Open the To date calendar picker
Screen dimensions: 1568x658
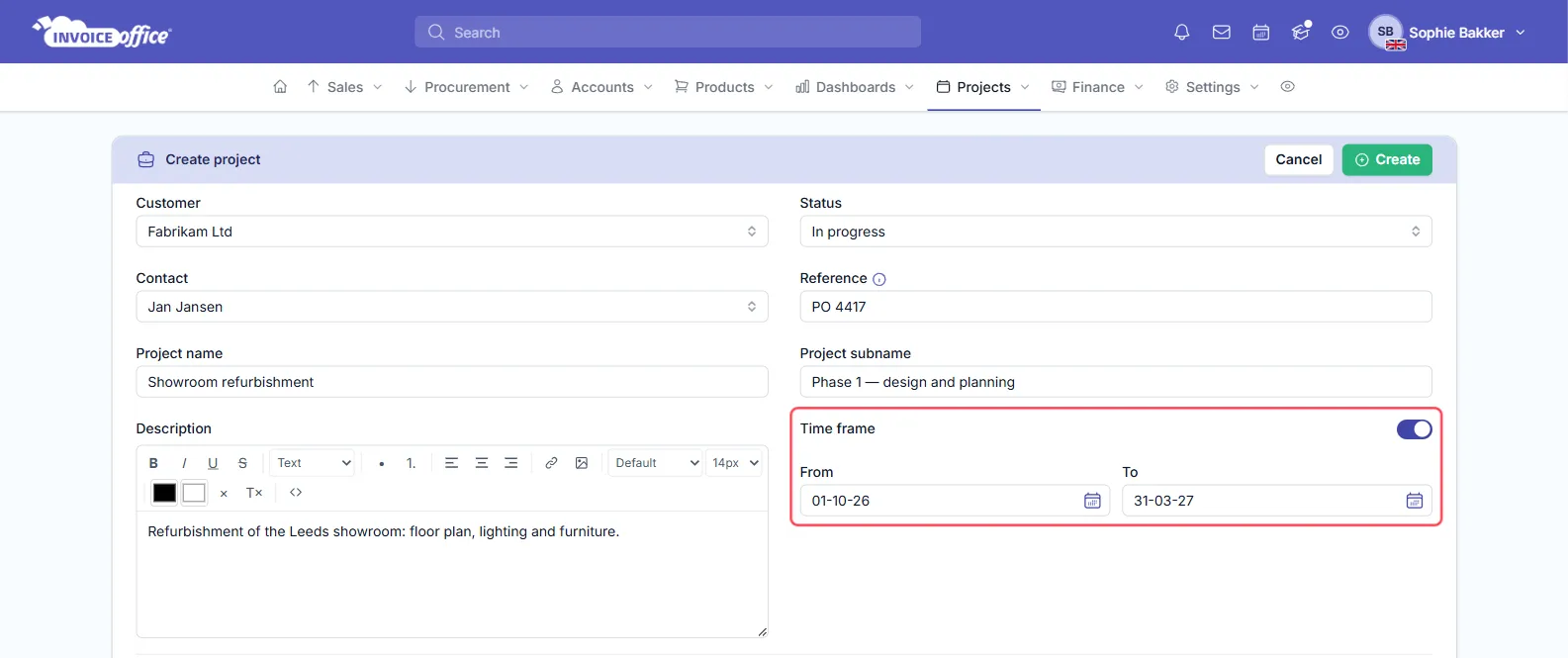point(1415,501)
